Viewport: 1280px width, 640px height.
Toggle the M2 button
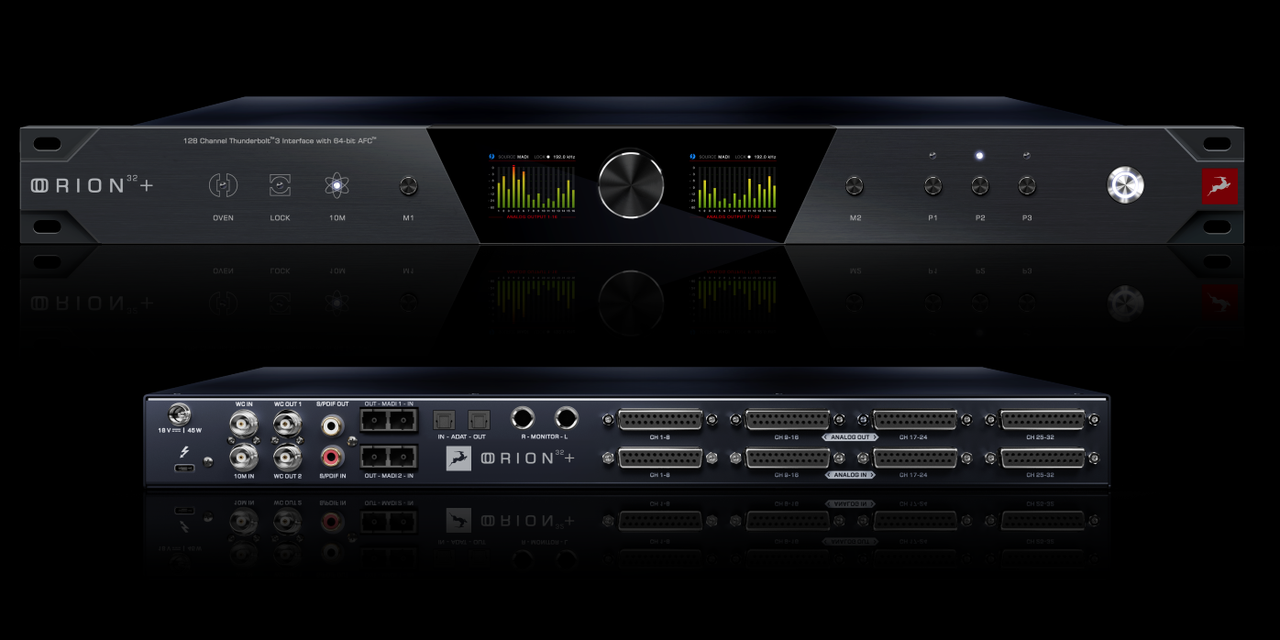coord(854,186)
